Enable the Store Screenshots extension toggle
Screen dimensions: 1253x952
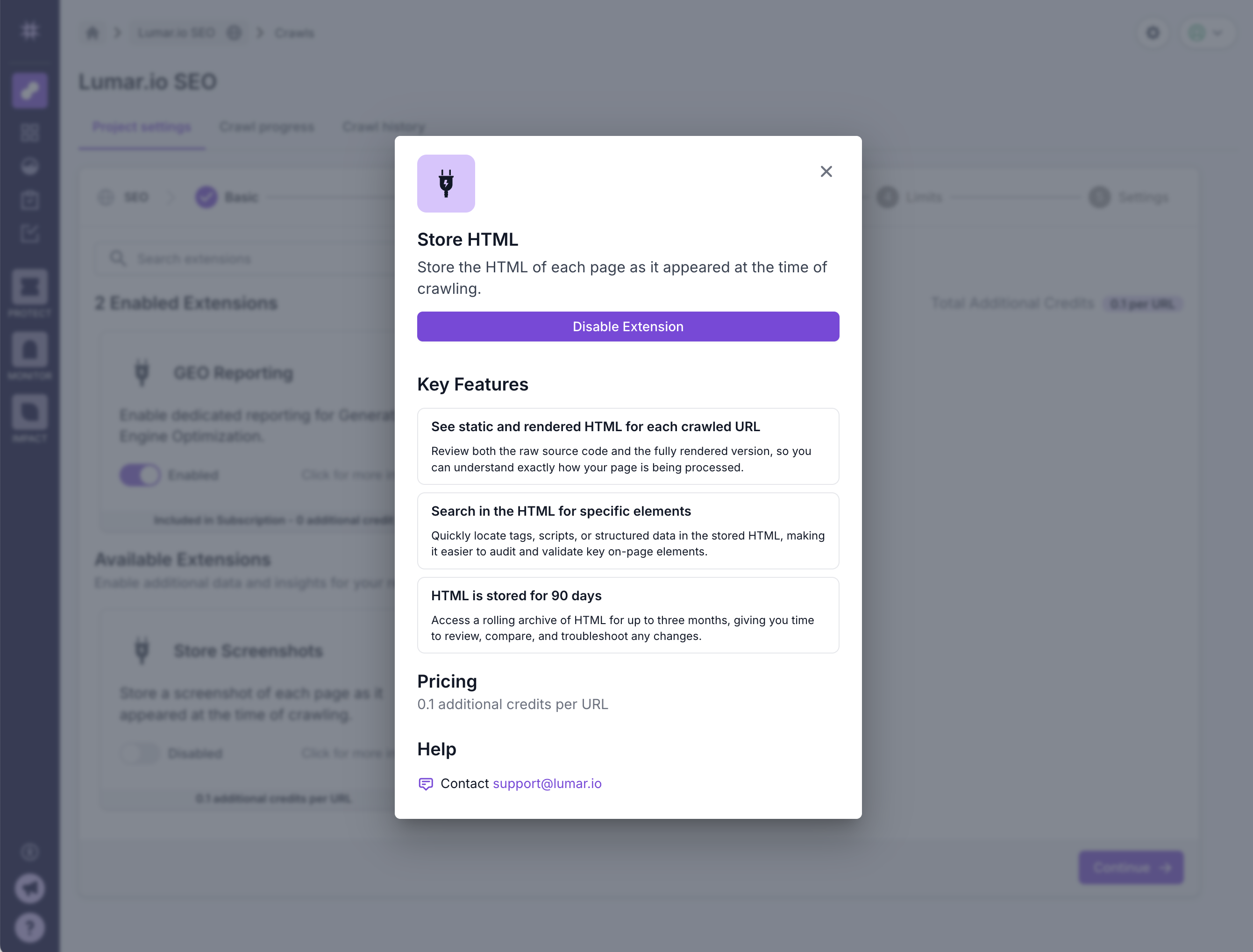[140, 753]
